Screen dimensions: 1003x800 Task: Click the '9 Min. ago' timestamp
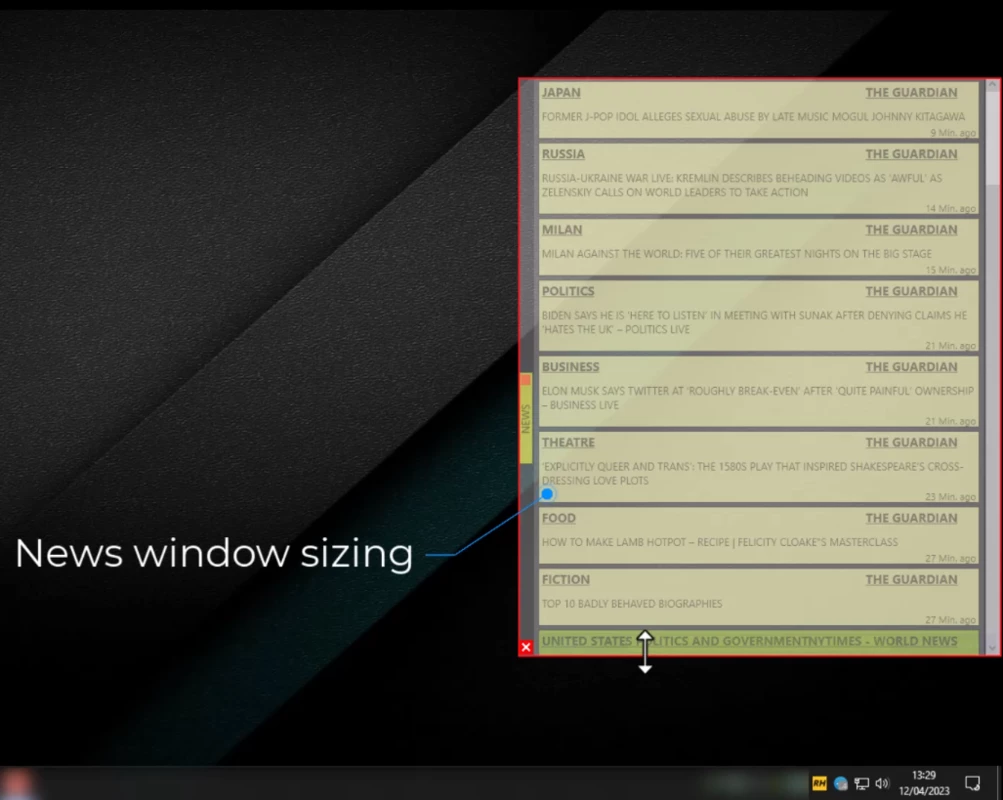click(x=953, y=133)
